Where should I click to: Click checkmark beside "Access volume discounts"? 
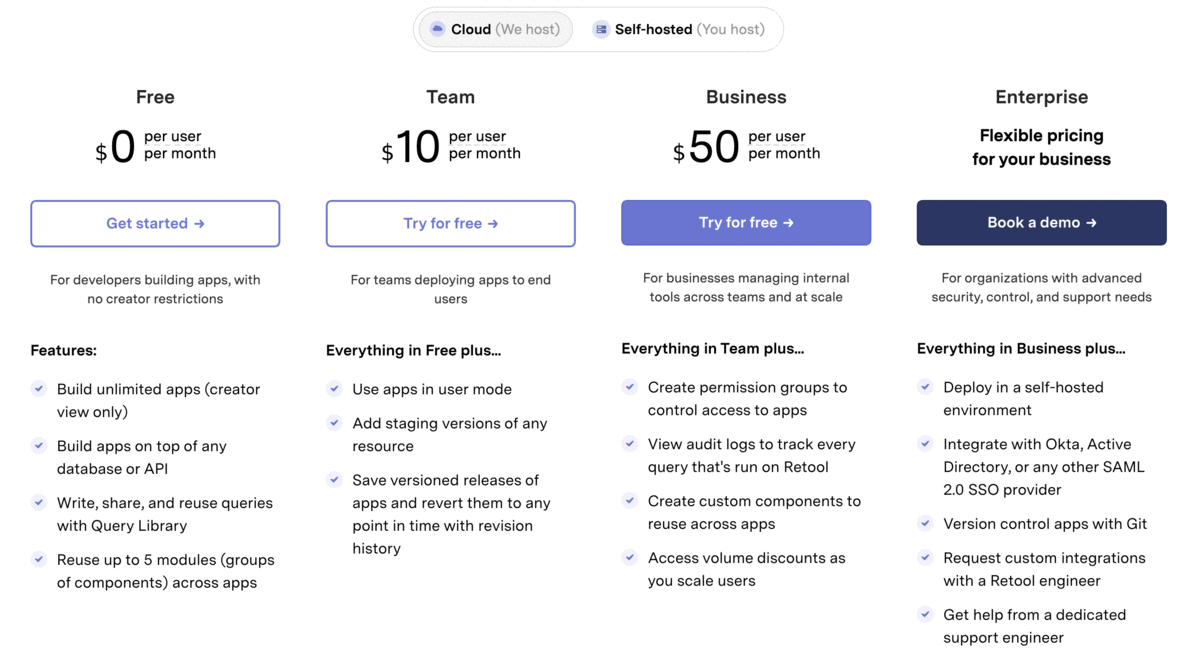pyautogui.click(x=629, y=558)
